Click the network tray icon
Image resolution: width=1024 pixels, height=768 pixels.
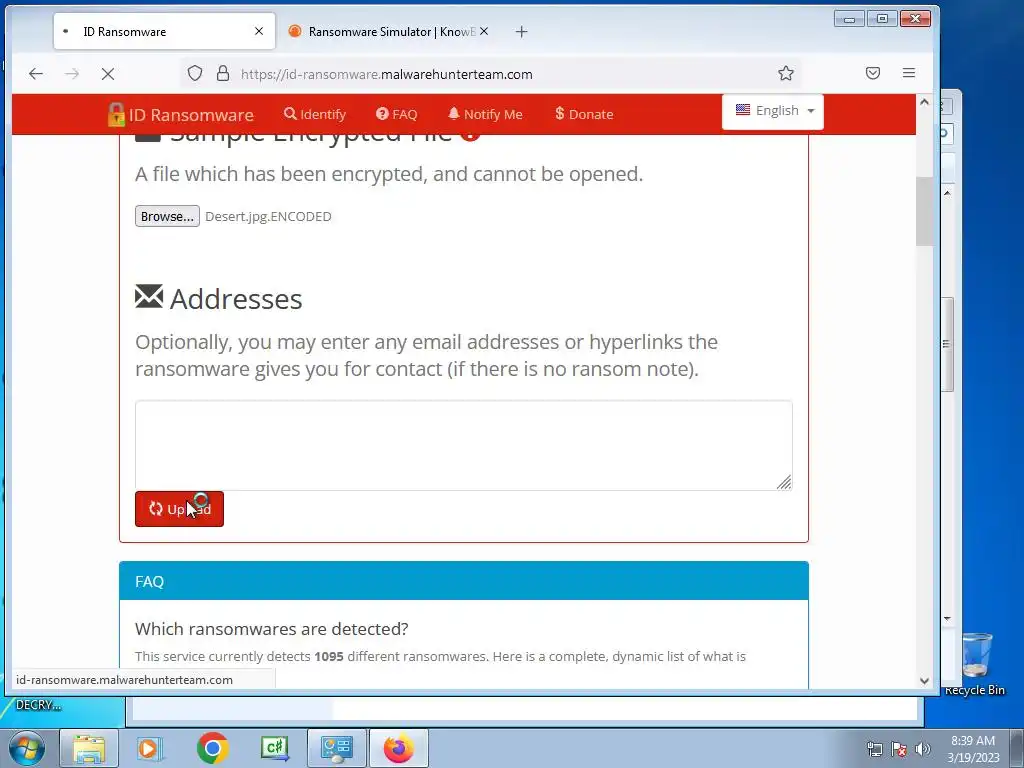click(874, 749)
